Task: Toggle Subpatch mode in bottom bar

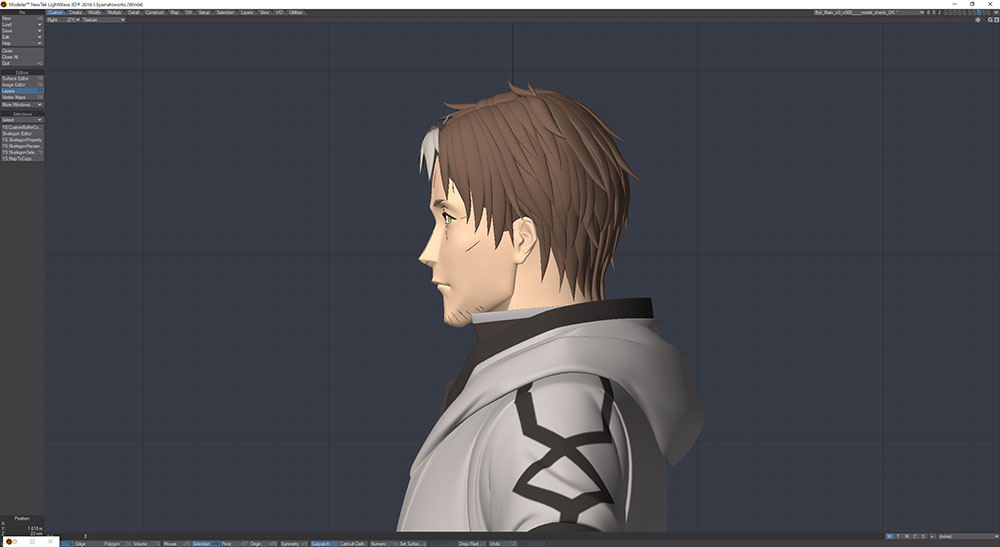Action: pyautogui.click(x=322, y=543)
